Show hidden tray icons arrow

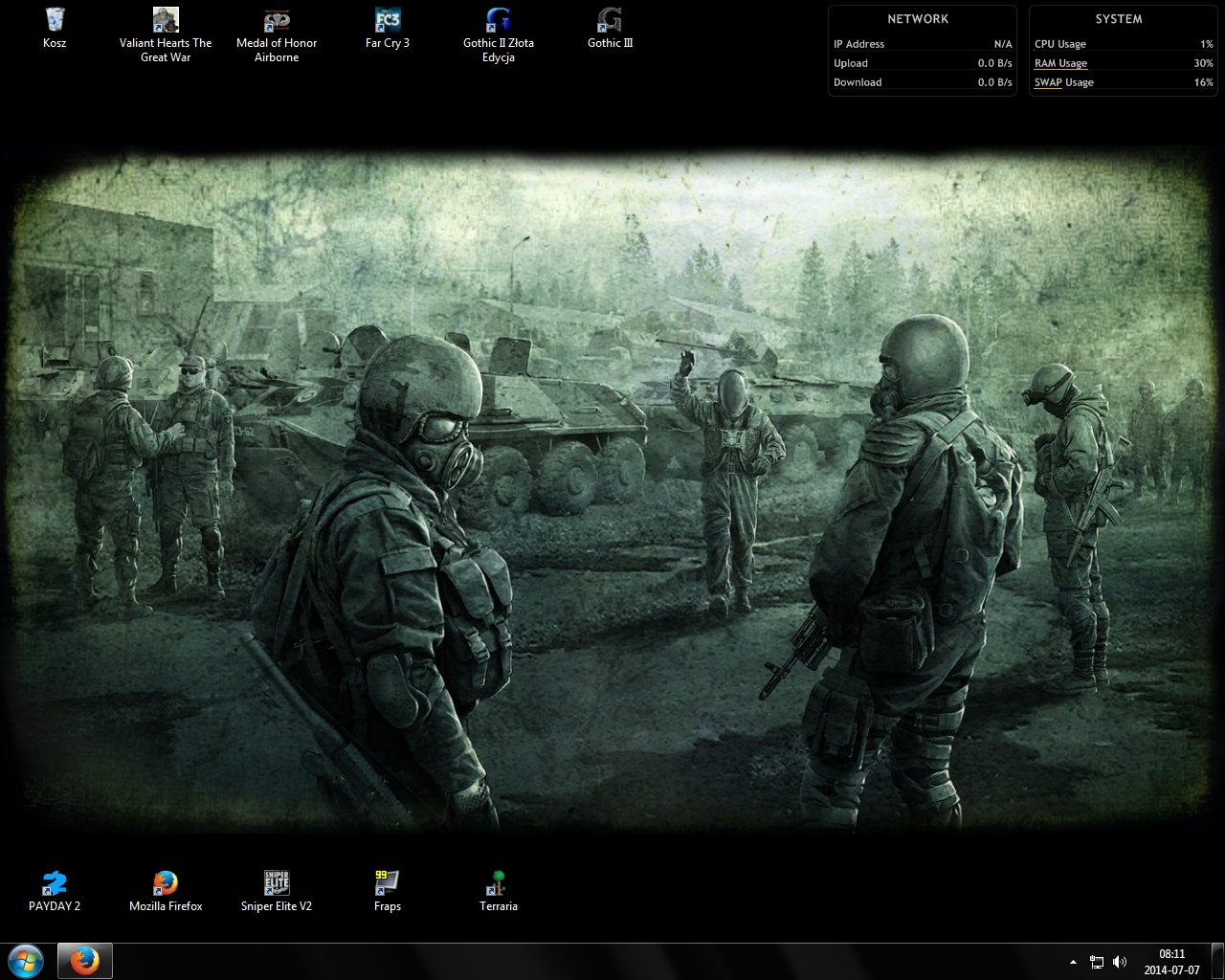(1073, 962)
